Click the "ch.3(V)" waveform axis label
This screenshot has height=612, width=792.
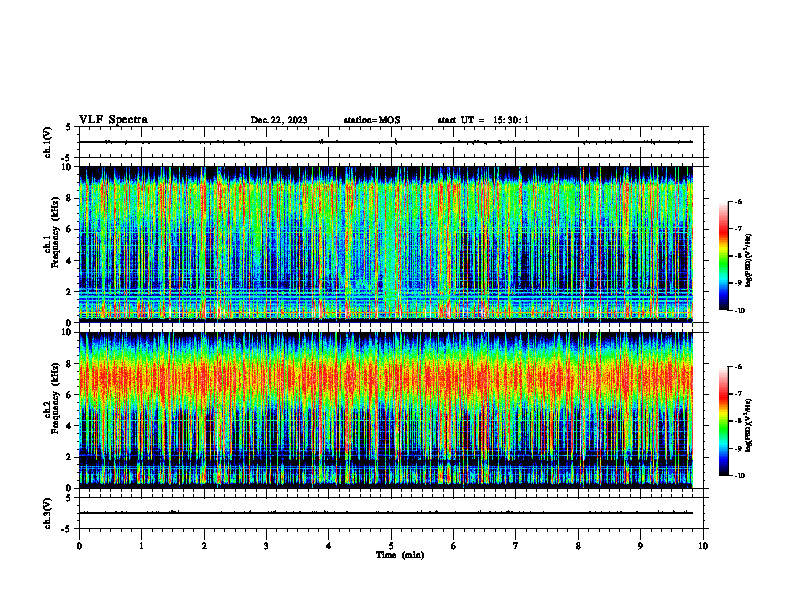(47, 513)
